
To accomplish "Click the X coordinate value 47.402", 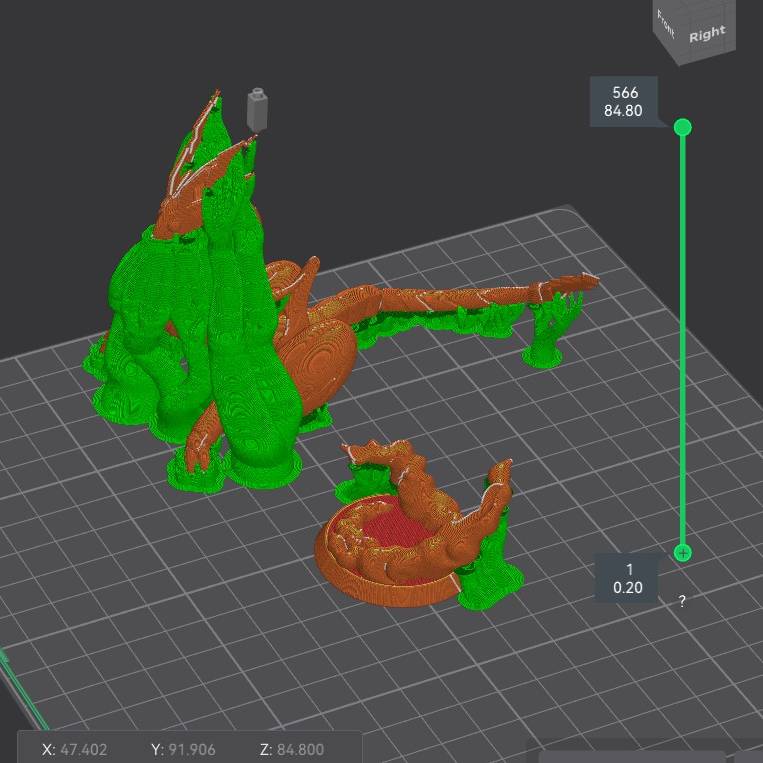I will point(84,749).
